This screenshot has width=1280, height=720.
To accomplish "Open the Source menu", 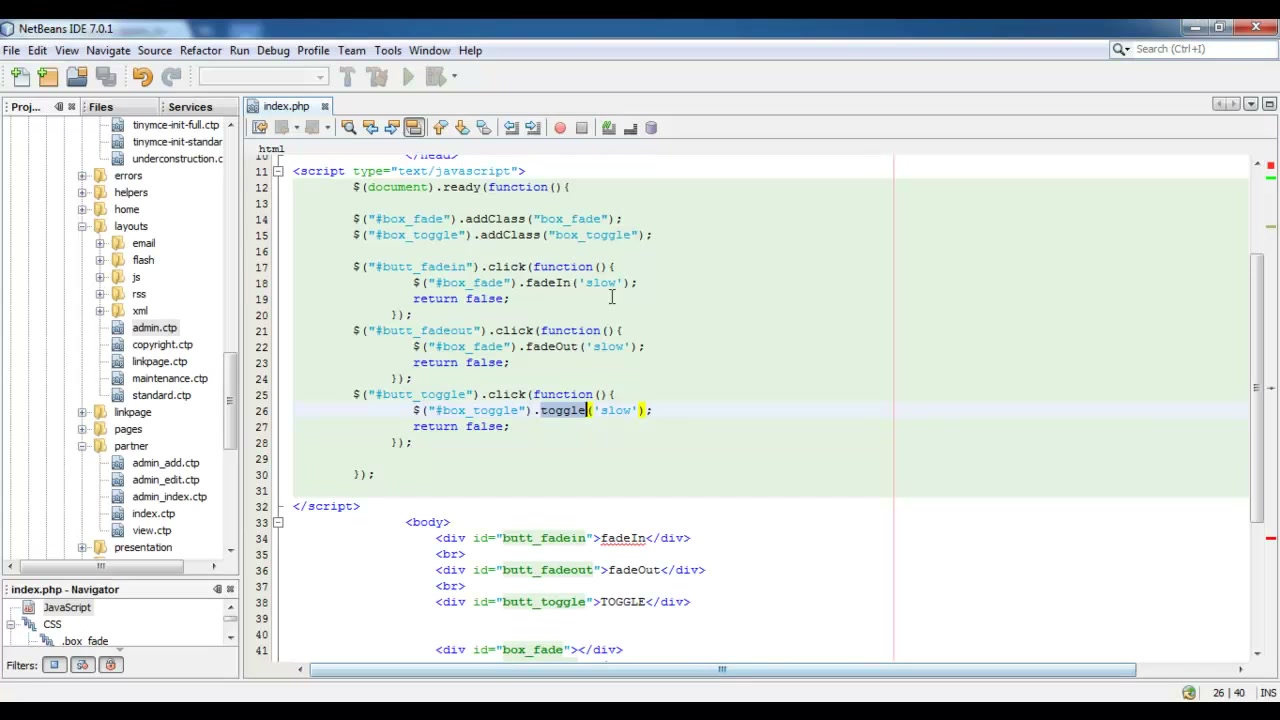I will (x=155, y=51).
